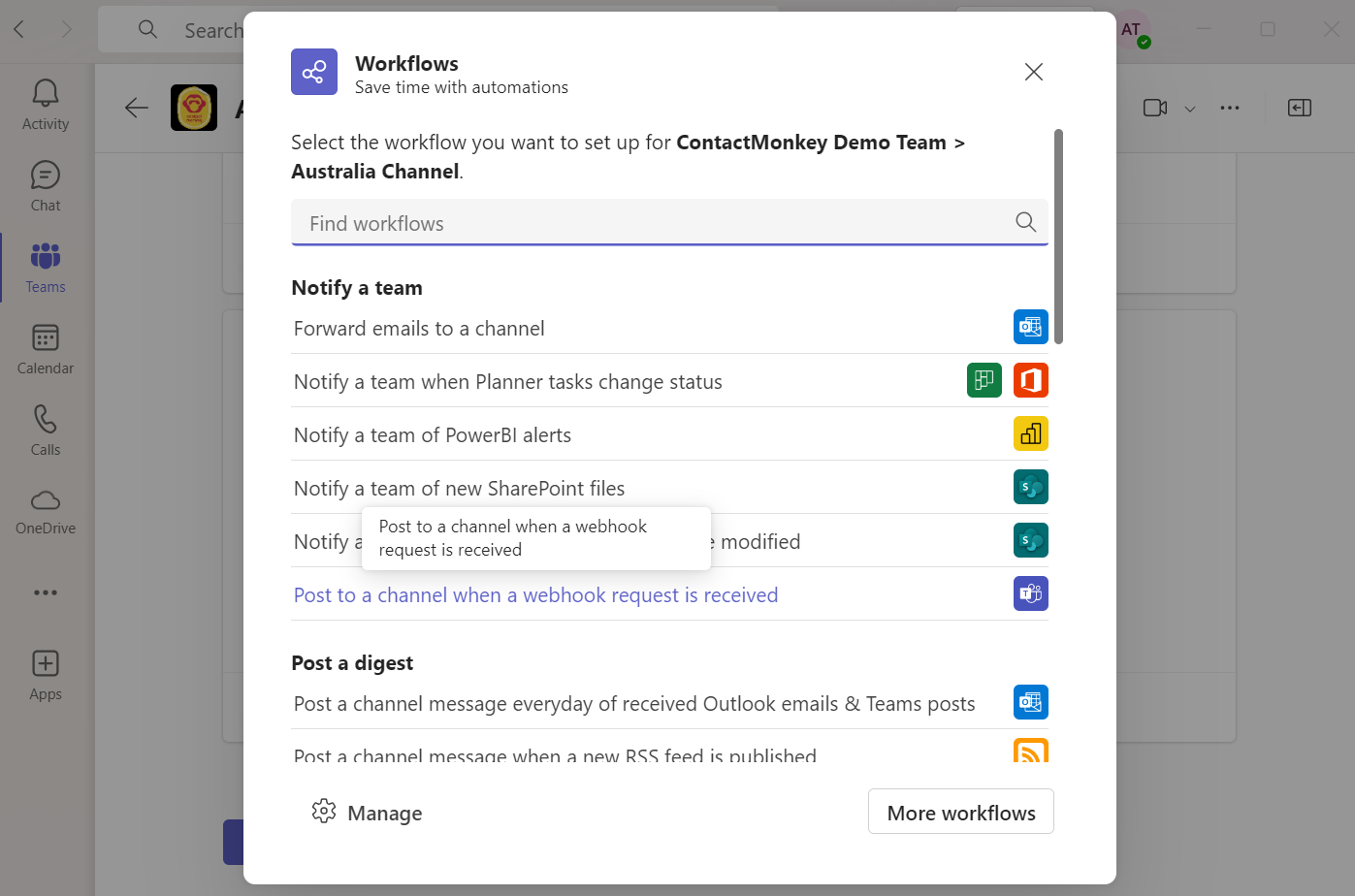Open Chat from the left rail
Viewport: 1355px width, 896px height.
[46, 186]
